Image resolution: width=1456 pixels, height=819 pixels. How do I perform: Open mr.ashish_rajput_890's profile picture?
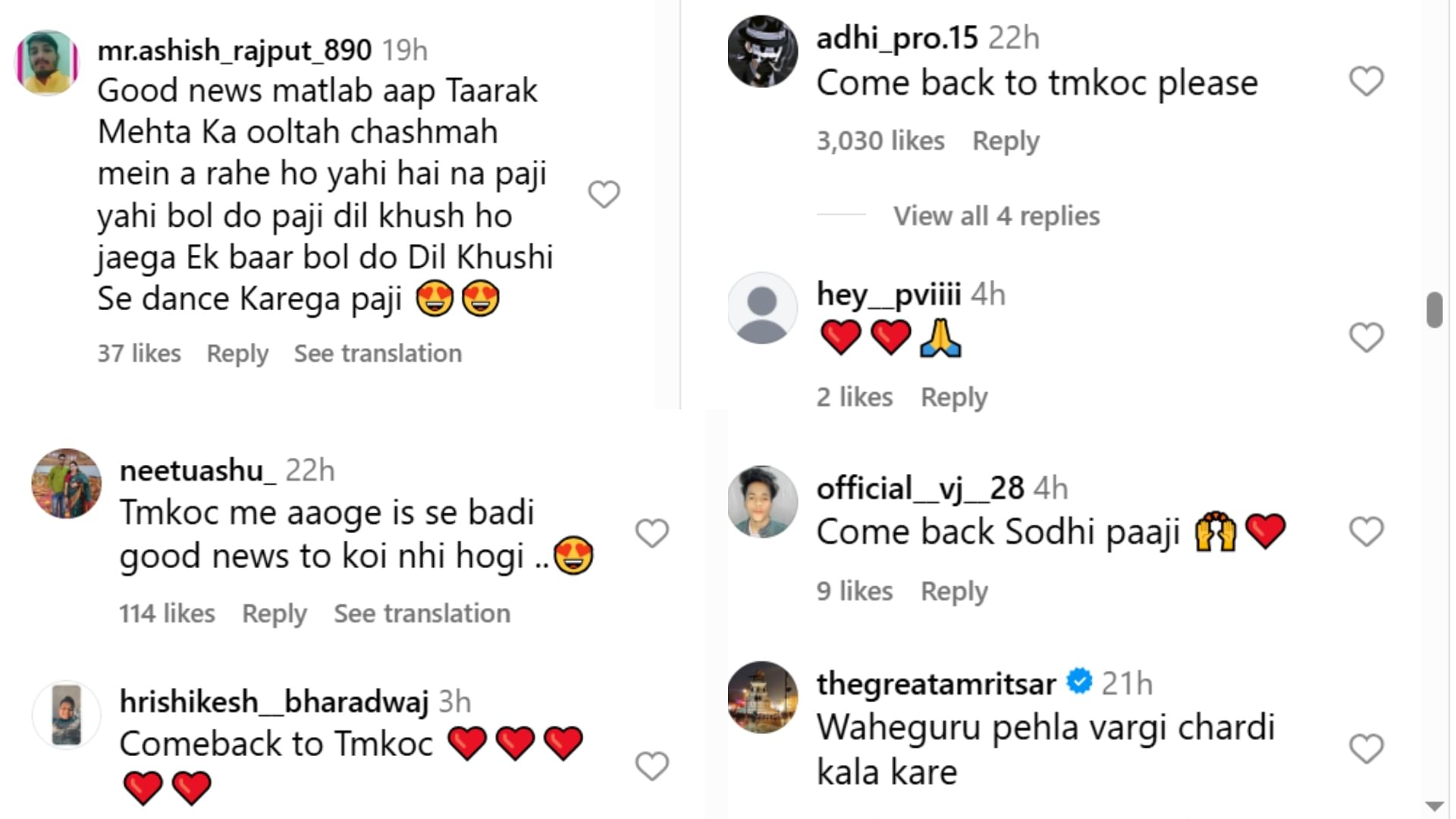point(47,63)
